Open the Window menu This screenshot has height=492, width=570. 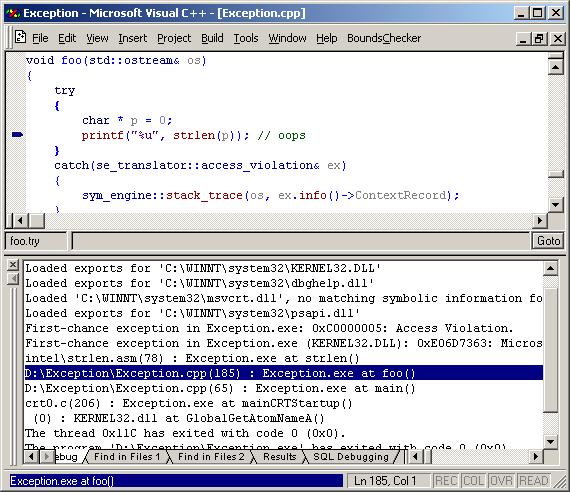(x=287, y=38)
